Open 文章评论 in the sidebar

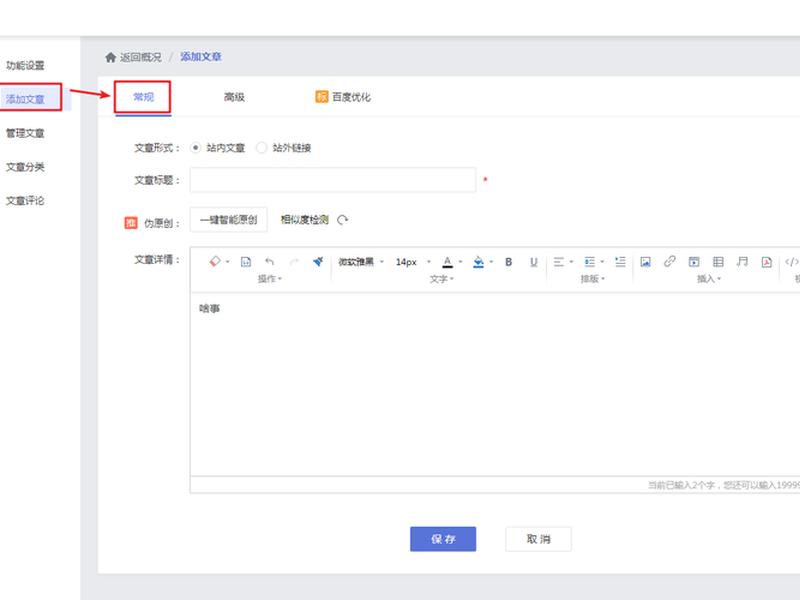point(25,201)
